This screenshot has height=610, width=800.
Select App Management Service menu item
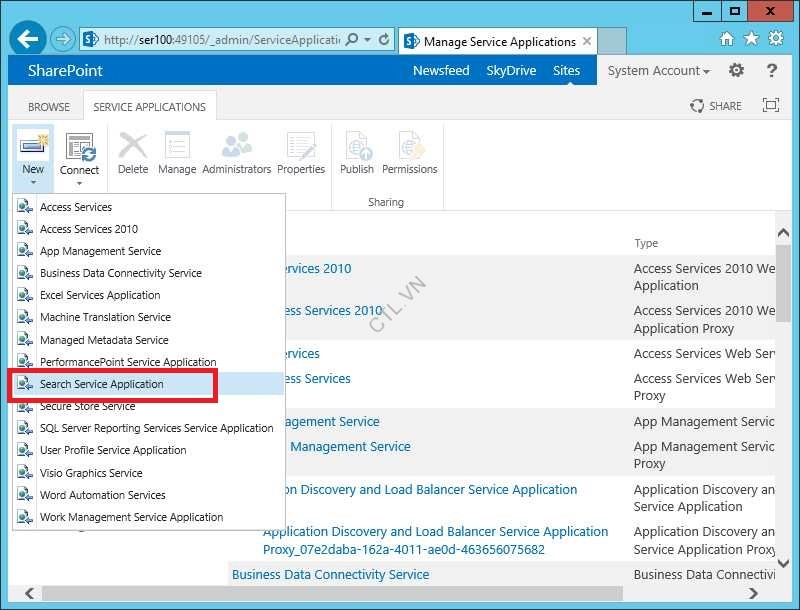pos(148,251)
